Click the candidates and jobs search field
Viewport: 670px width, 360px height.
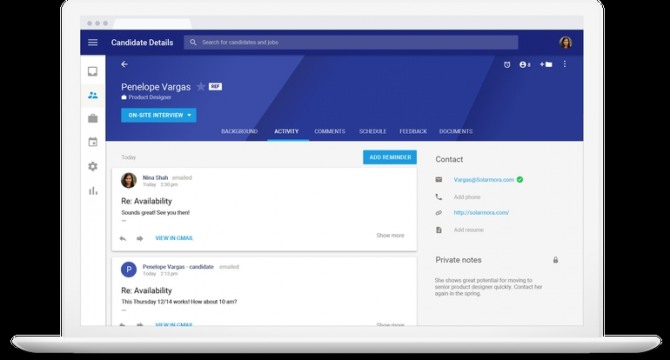[351, 42]
